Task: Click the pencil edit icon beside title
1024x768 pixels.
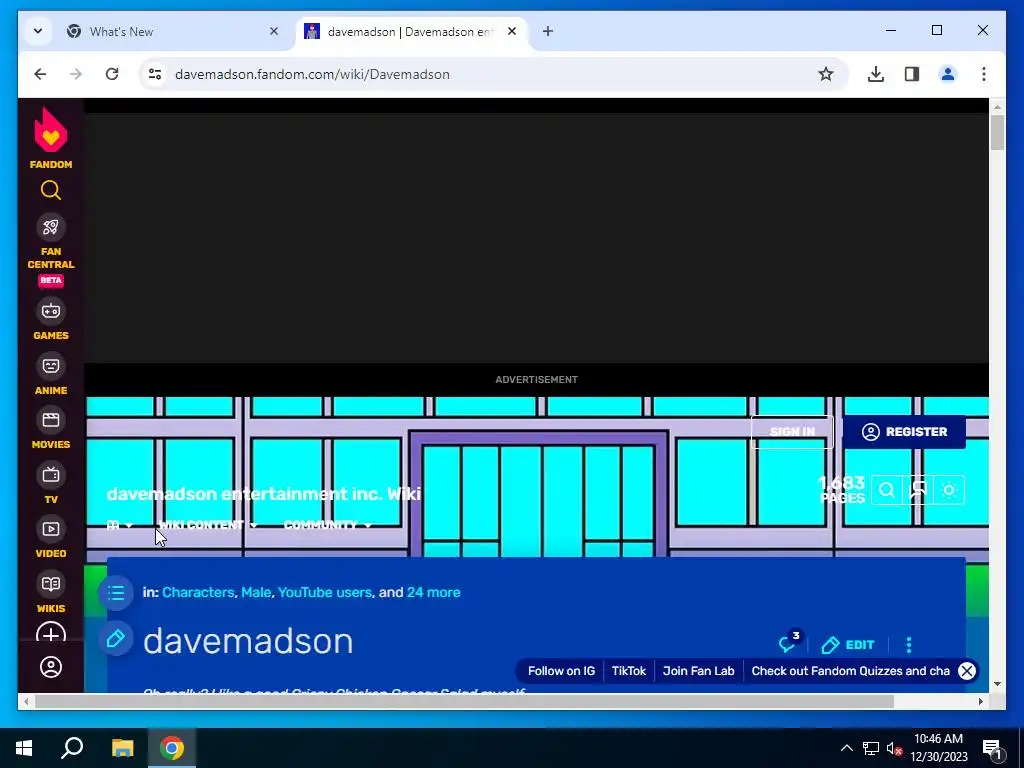Action: click(116, 639)
